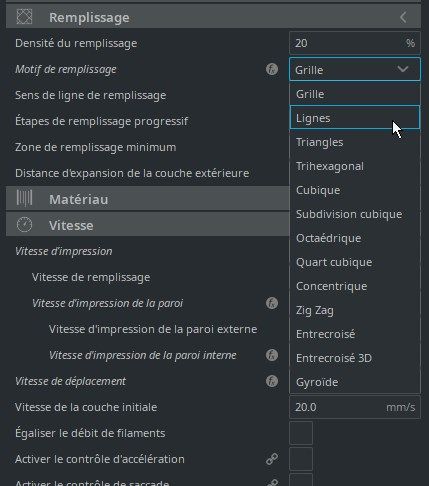Click the Vitesse de la couche initiale field
Viewport: 429px width, 486px height.
[x=355, y=407]
